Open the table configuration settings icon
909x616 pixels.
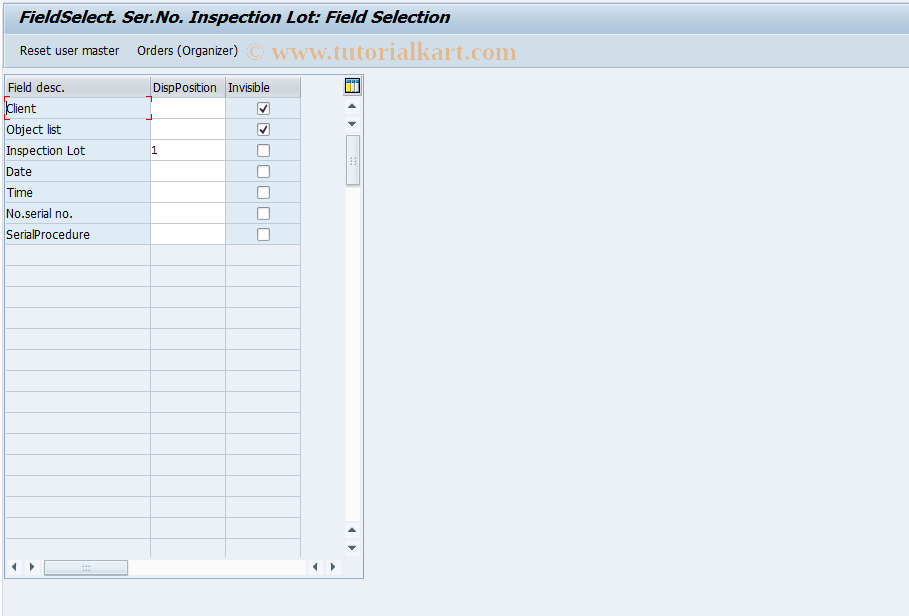(x=352, y=86)
